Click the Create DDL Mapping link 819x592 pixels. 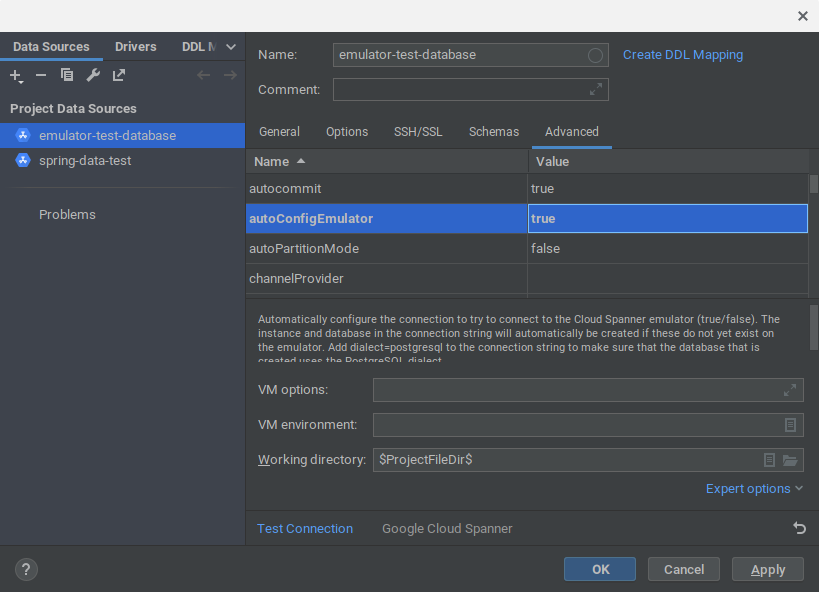pyautogui.click(x=682, y=54)
